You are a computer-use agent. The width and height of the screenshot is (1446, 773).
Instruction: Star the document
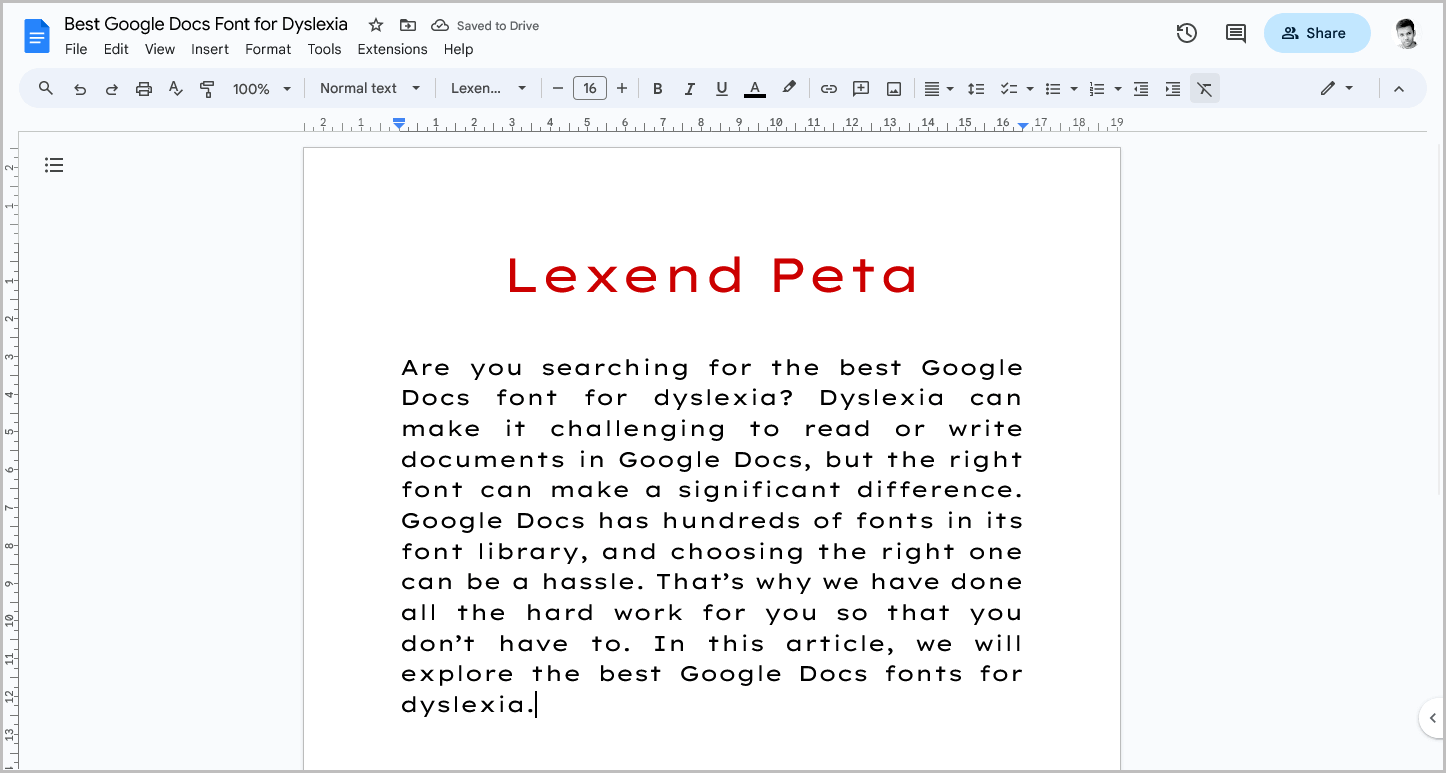point(376,25)
